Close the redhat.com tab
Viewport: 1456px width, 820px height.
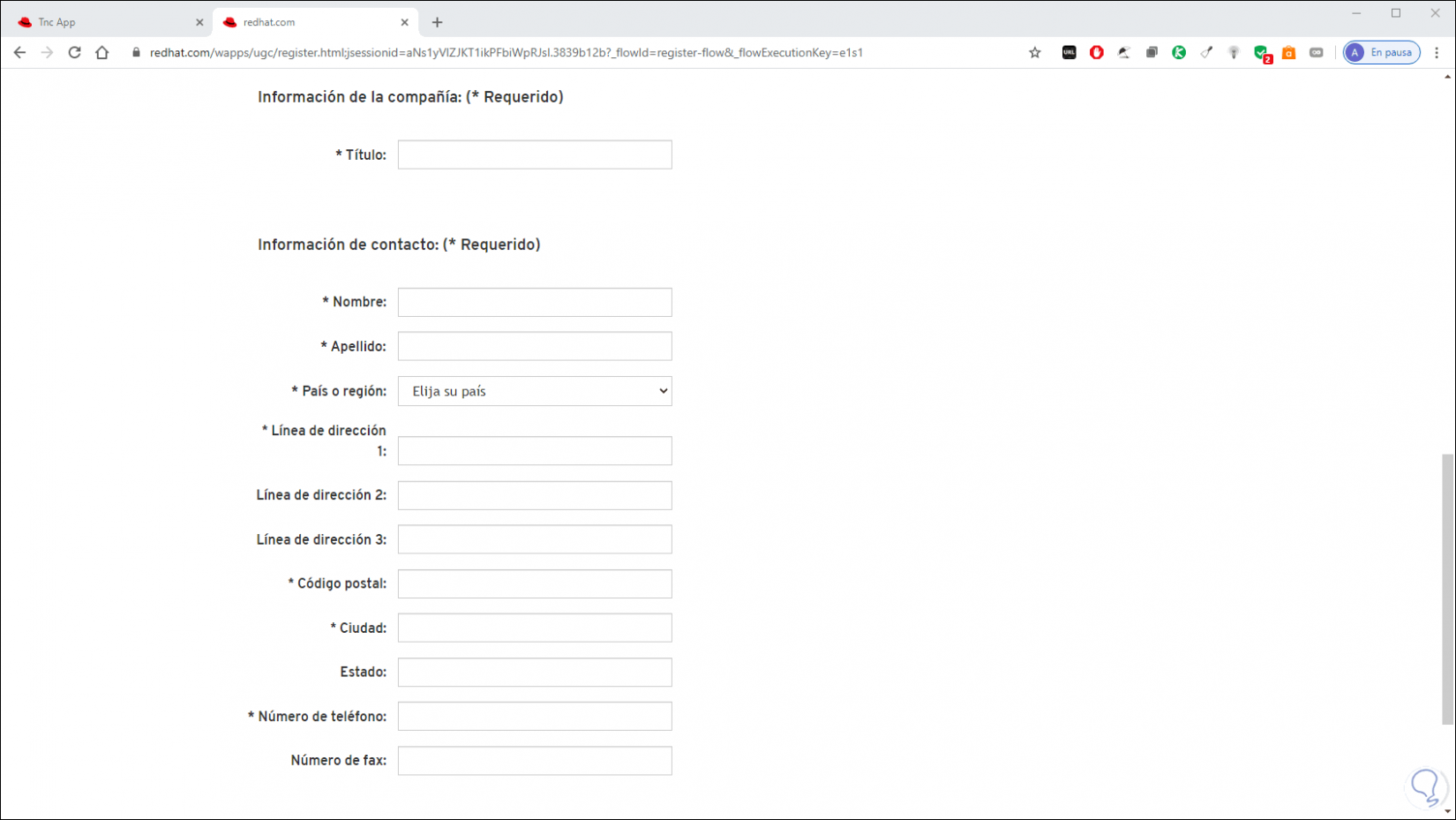point(405,22)
